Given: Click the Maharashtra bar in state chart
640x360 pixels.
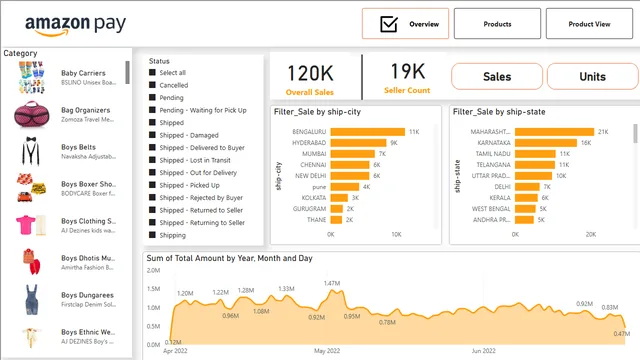Looking at the screenshot, I should pyautogui.click(x=554, y=132).
